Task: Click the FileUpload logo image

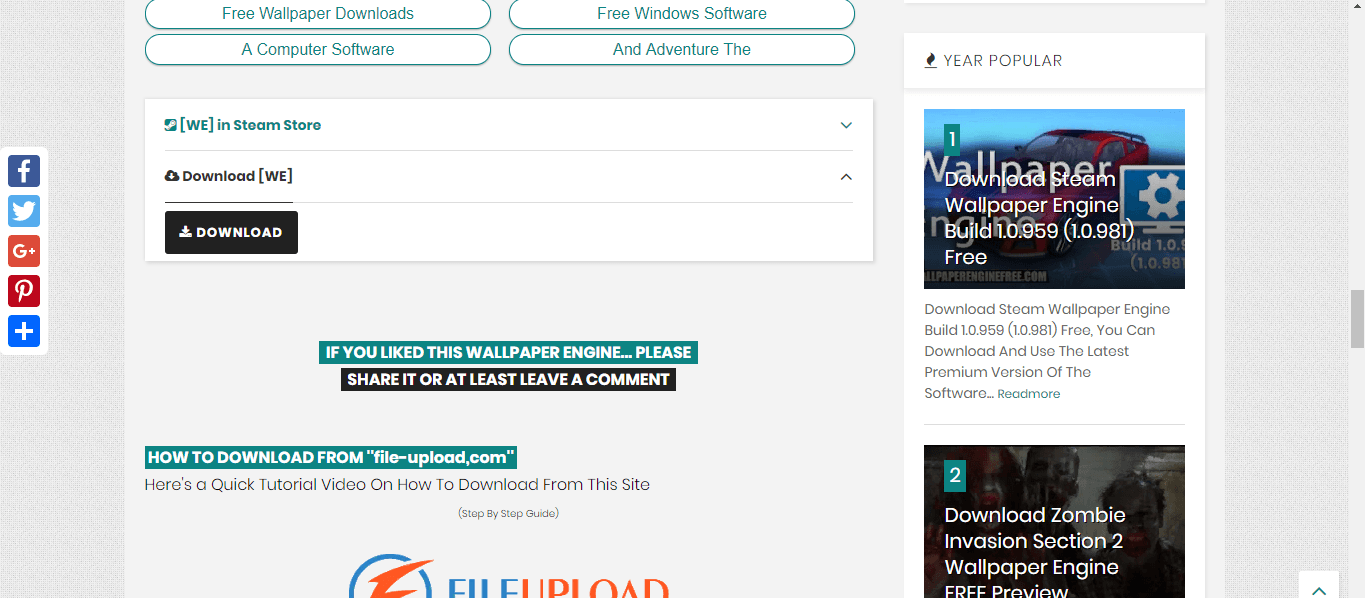Action: tap(509, 576)
